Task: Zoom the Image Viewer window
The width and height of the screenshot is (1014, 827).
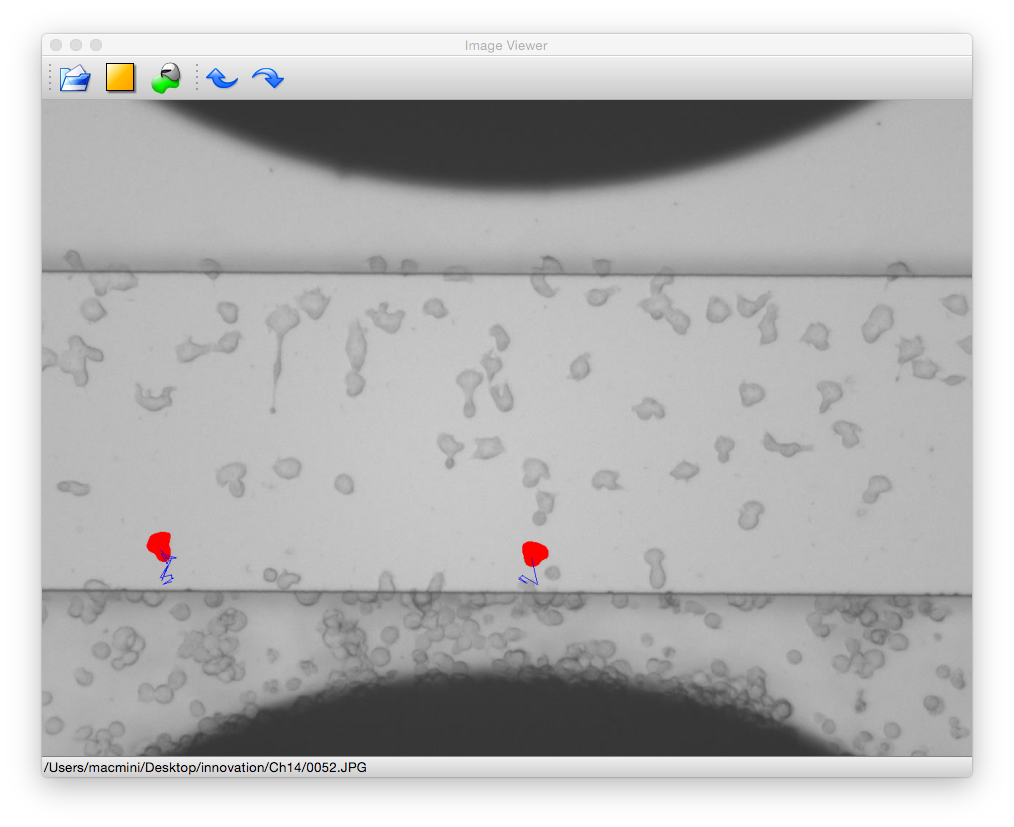Action: [x=96, y=45]
